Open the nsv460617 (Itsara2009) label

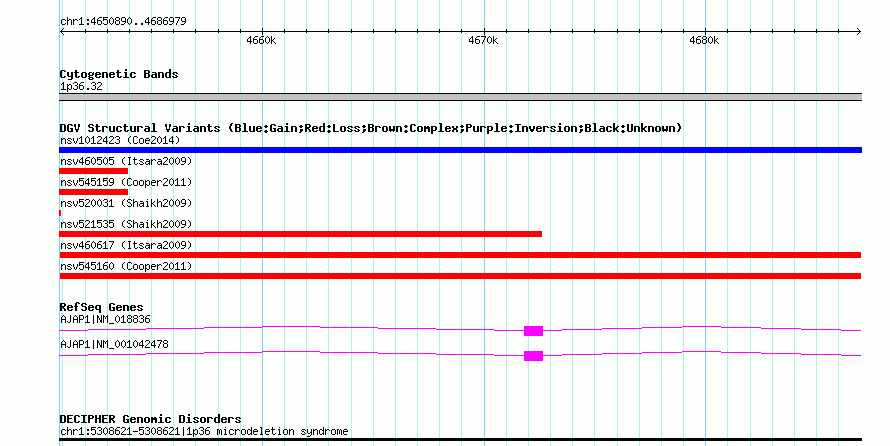point(126,245)
